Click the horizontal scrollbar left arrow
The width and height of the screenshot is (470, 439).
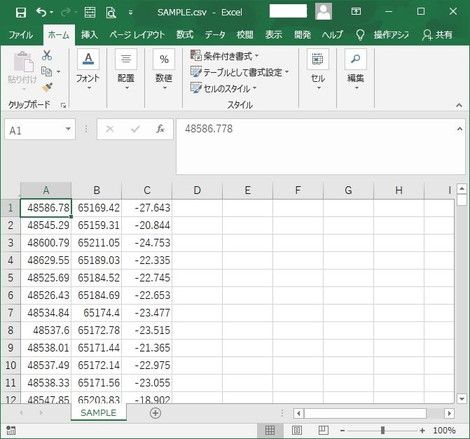(299, 414)
